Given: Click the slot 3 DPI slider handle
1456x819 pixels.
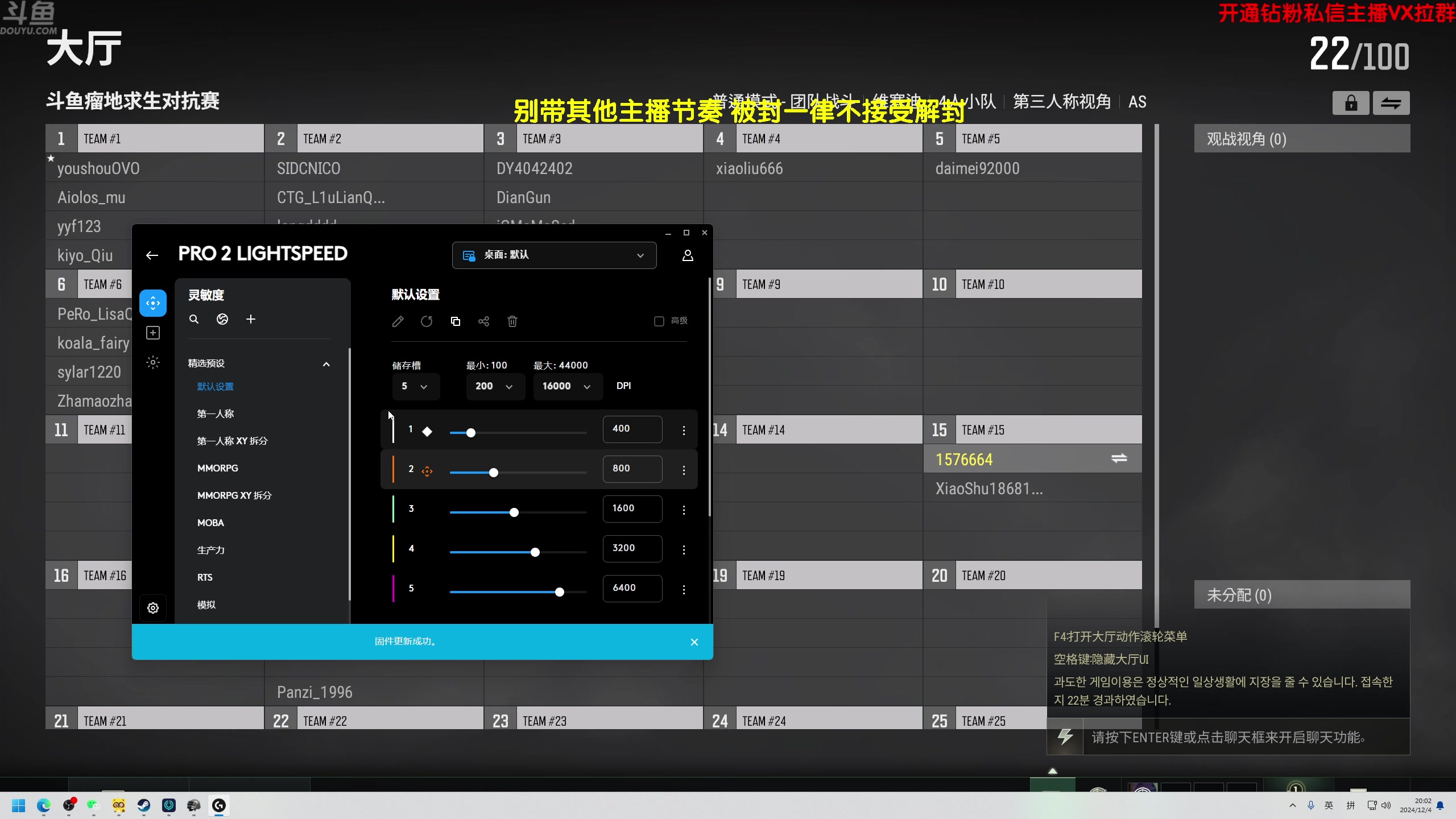Looking at the screenshot, I should (x=514, y=512).
